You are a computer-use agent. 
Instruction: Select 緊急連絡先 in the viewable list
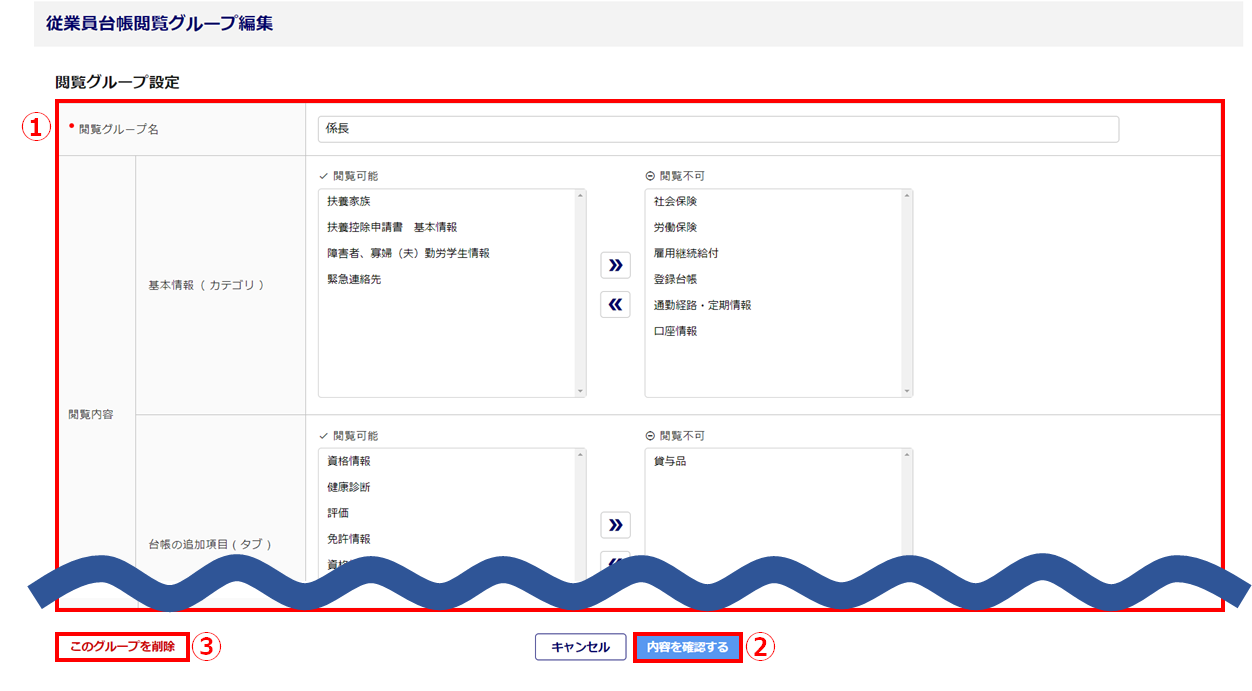coord(354,279)
